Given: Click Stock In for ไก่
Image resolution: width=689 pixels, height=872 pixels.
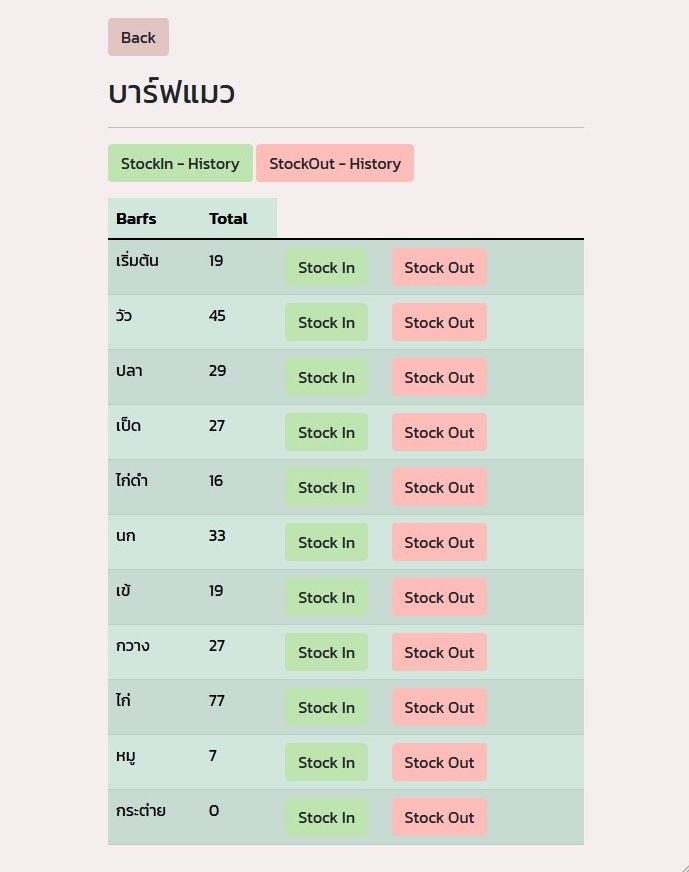Looking at the screenshot, I should (326, 707).
